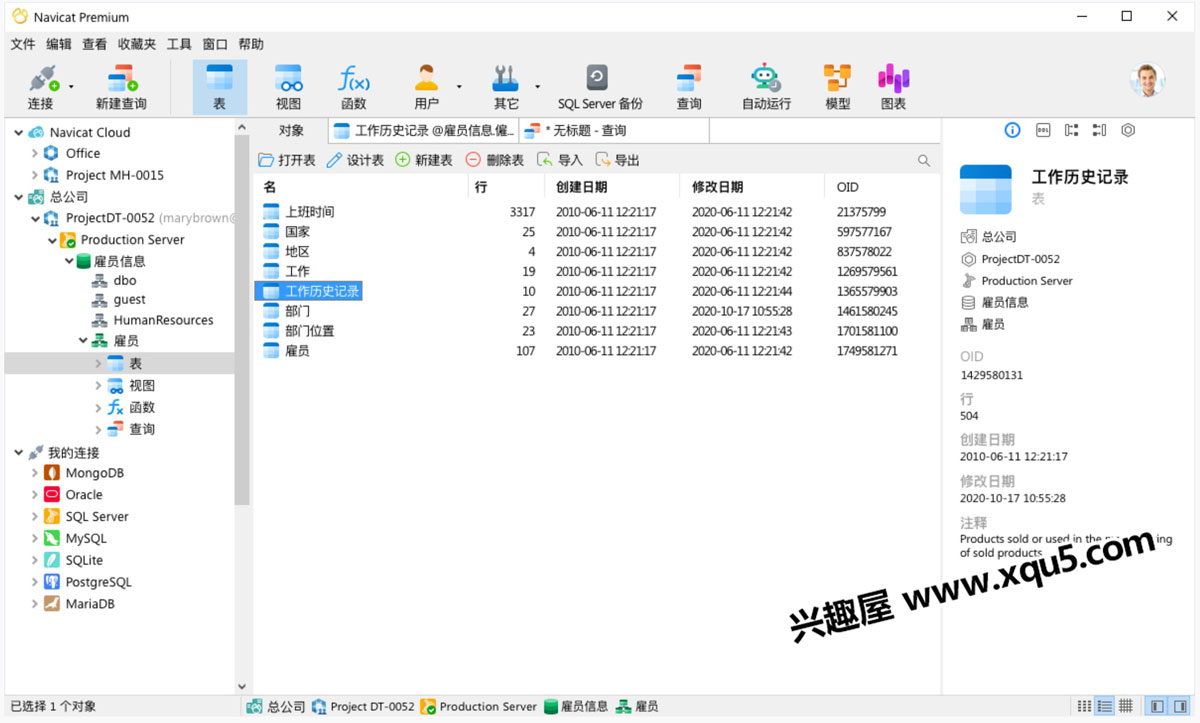
Task: Click the 连接 (Connection) toolbar icon
Action: [x=41, y=87]
